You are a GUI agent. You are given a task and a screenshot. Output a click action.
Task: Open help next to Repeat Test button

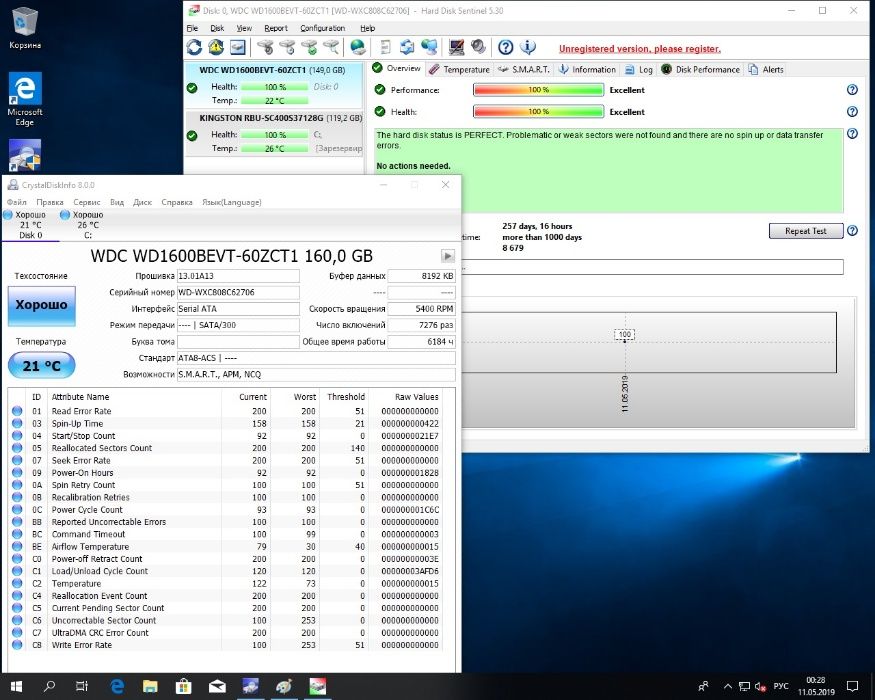[852, 231]
